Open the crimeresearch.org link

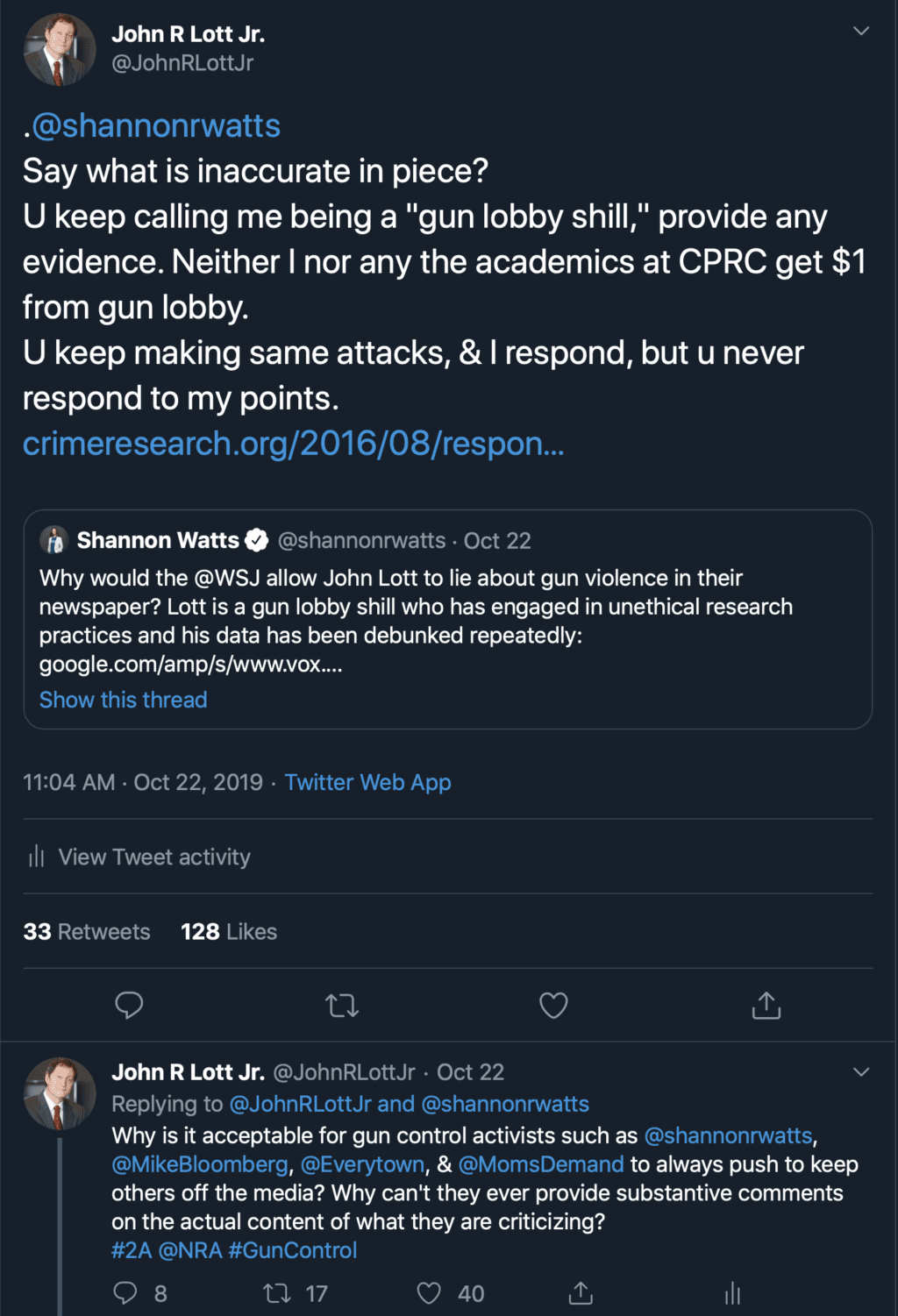click(293, 444)
